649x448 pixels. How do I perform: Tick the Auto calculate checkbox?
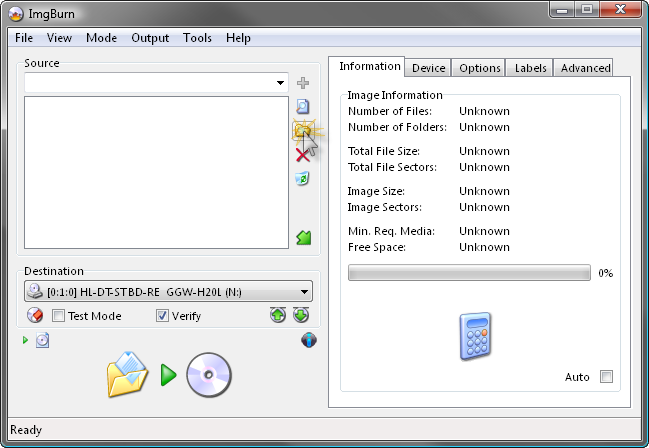tap(606, 377)
